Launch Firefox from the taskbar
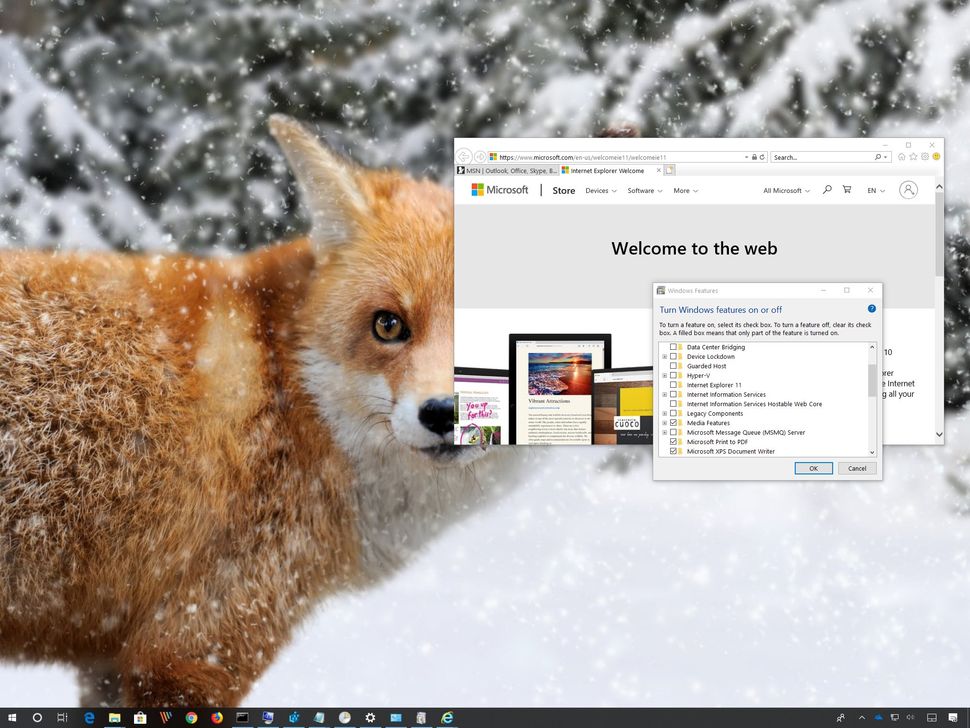The width and height of the screenshot is (970, 728). (x=217, y=718)
